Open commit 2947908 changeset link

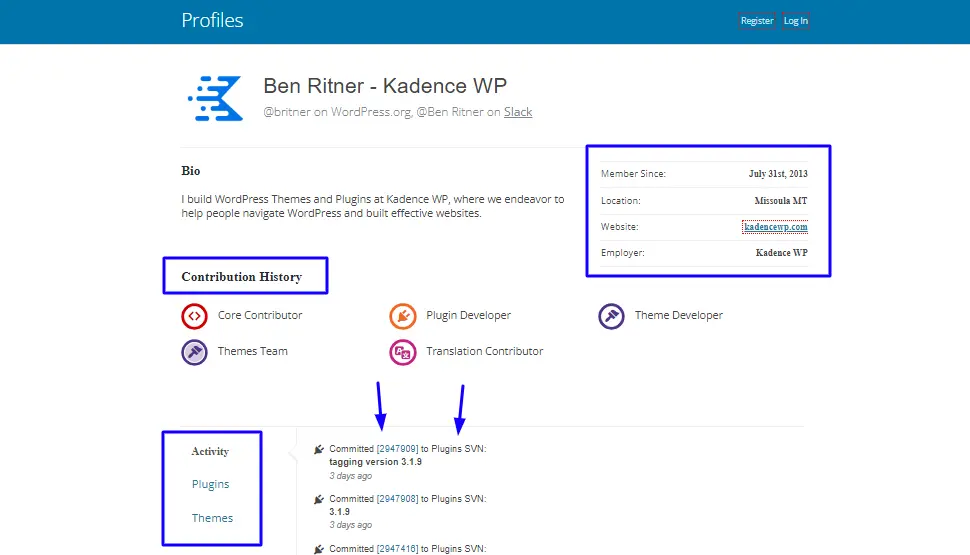pyautogui.click(x=397, y=499)
